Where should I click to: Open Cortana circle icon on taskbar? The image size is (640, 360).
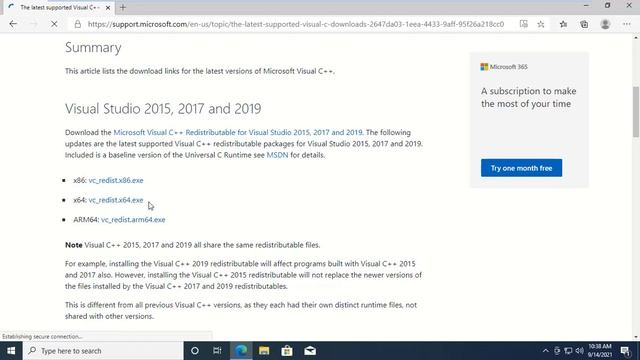[x=195, y=351]
